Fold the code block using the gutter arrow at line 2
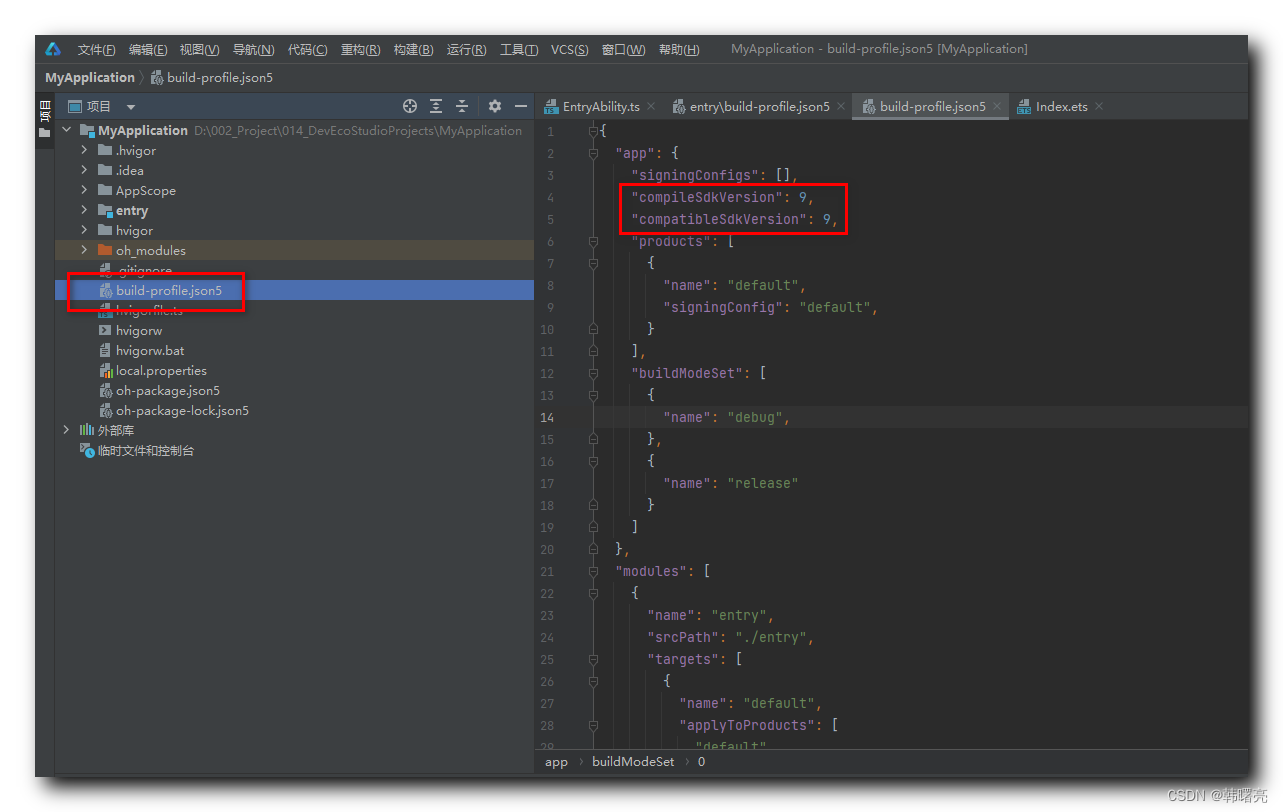 tap(592, 152)
